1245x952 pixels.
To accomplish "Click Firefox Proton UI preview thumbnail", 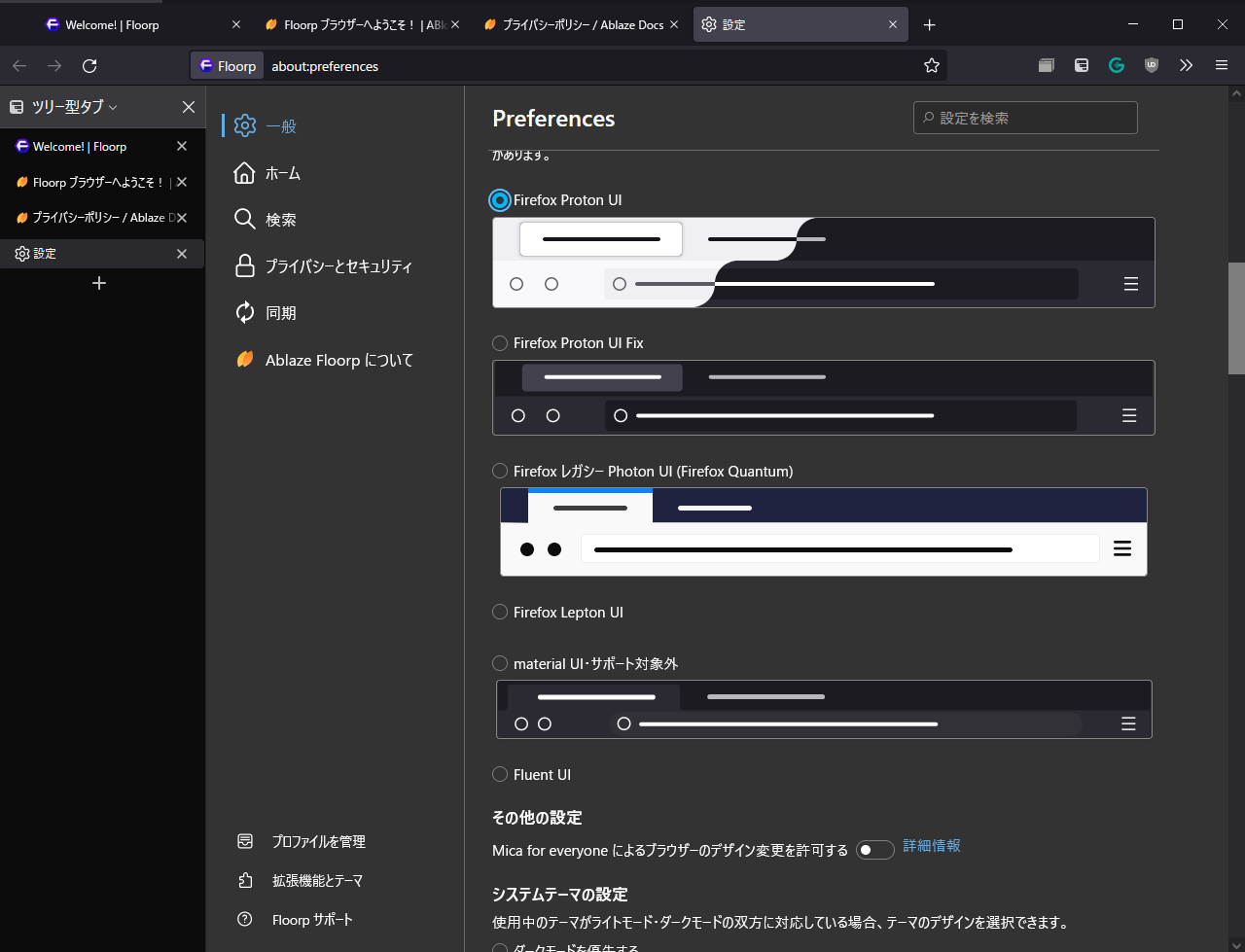I will (x=824, y=263).
